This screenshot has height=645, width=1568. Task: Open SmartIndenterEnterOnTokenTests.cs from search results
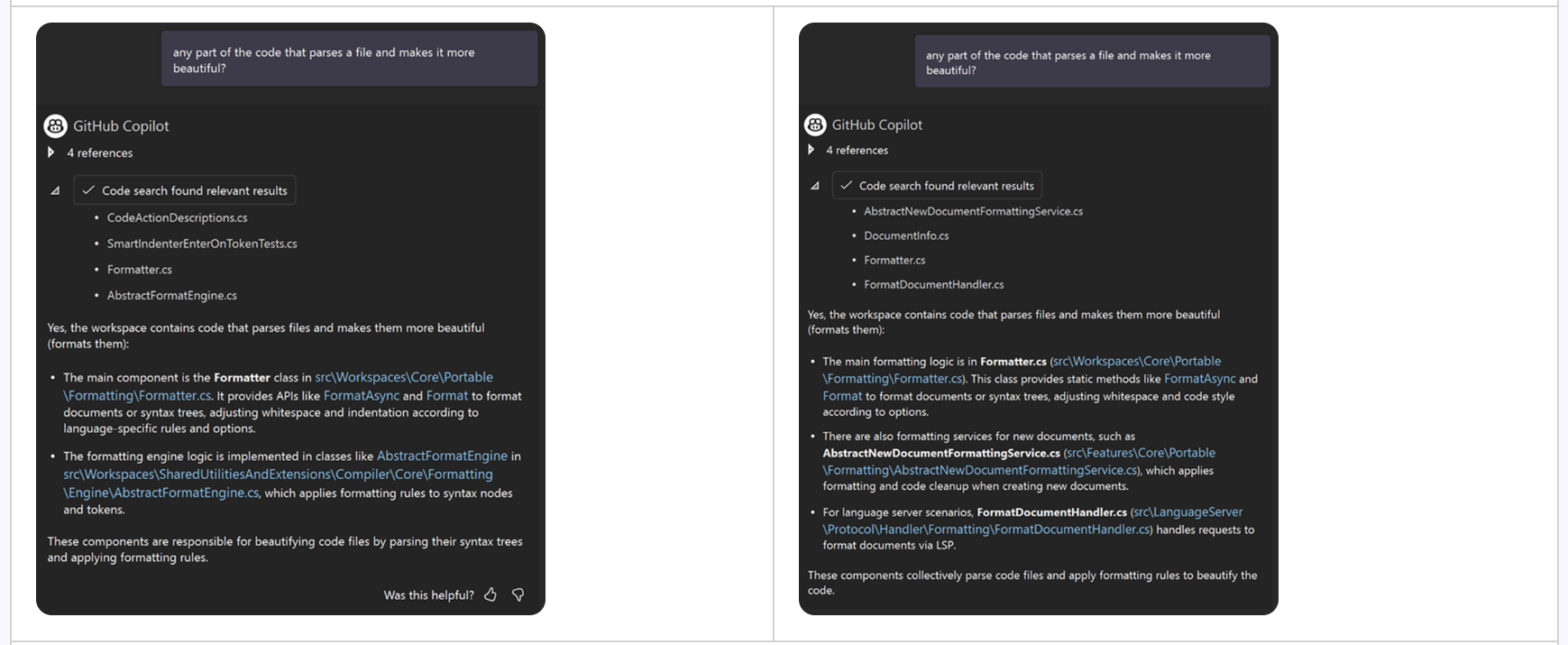202,244
